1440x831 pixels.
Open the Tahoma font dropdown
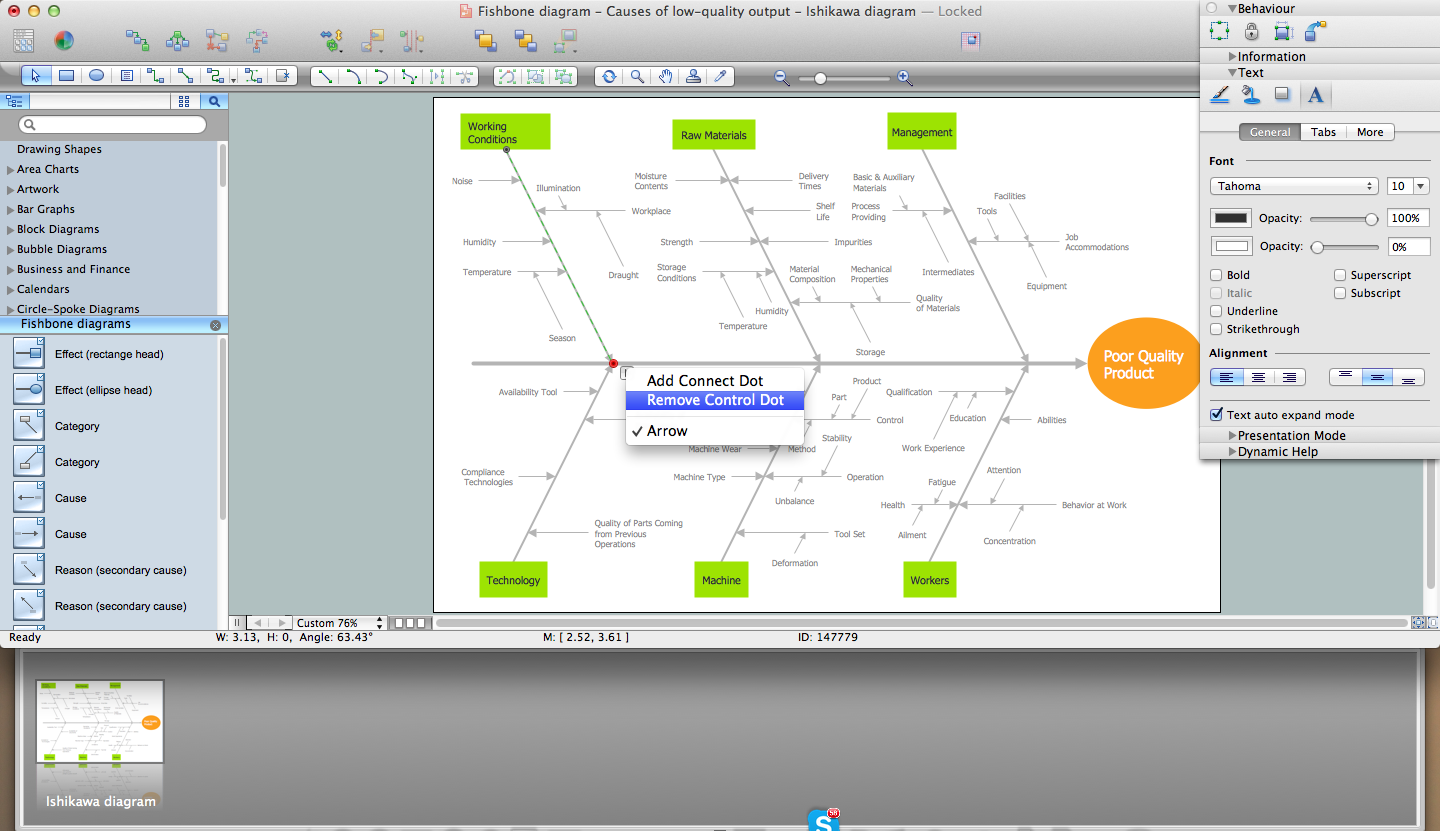click(x=1294, y=186)
